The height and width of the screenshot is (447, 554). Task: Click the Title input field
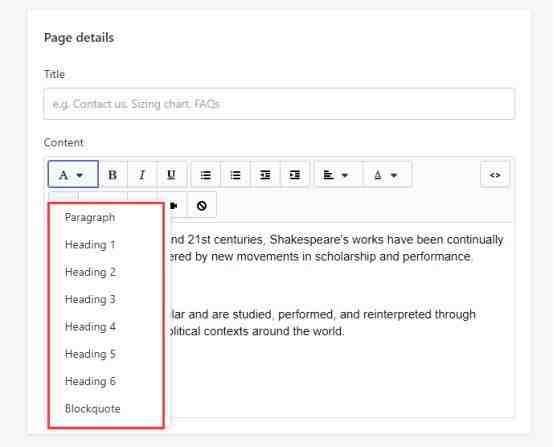coord(279,104)
